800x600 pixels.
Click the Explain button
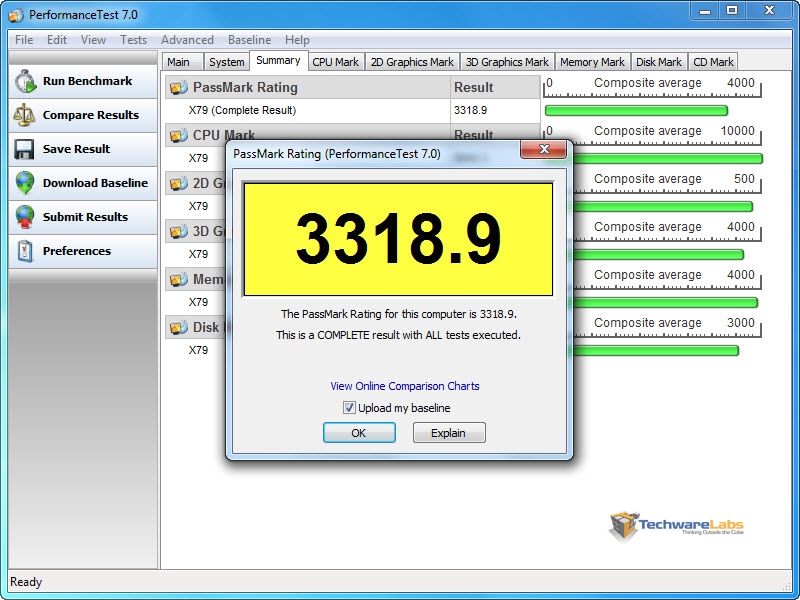tap(449, 433)
